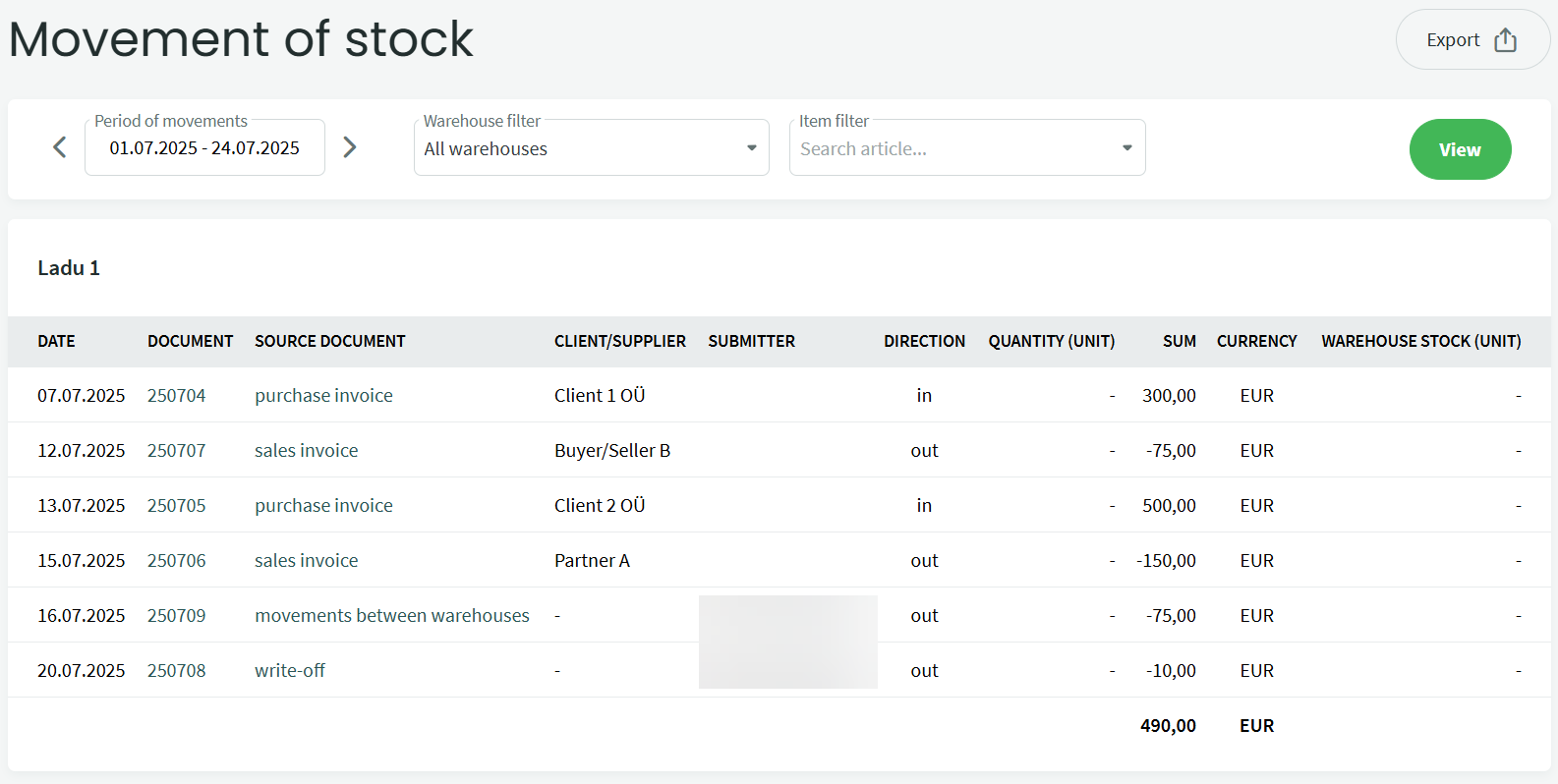This screenshot has height=784, width=1558.
Task: Click the DATE column header
Action: pos(56,342)
